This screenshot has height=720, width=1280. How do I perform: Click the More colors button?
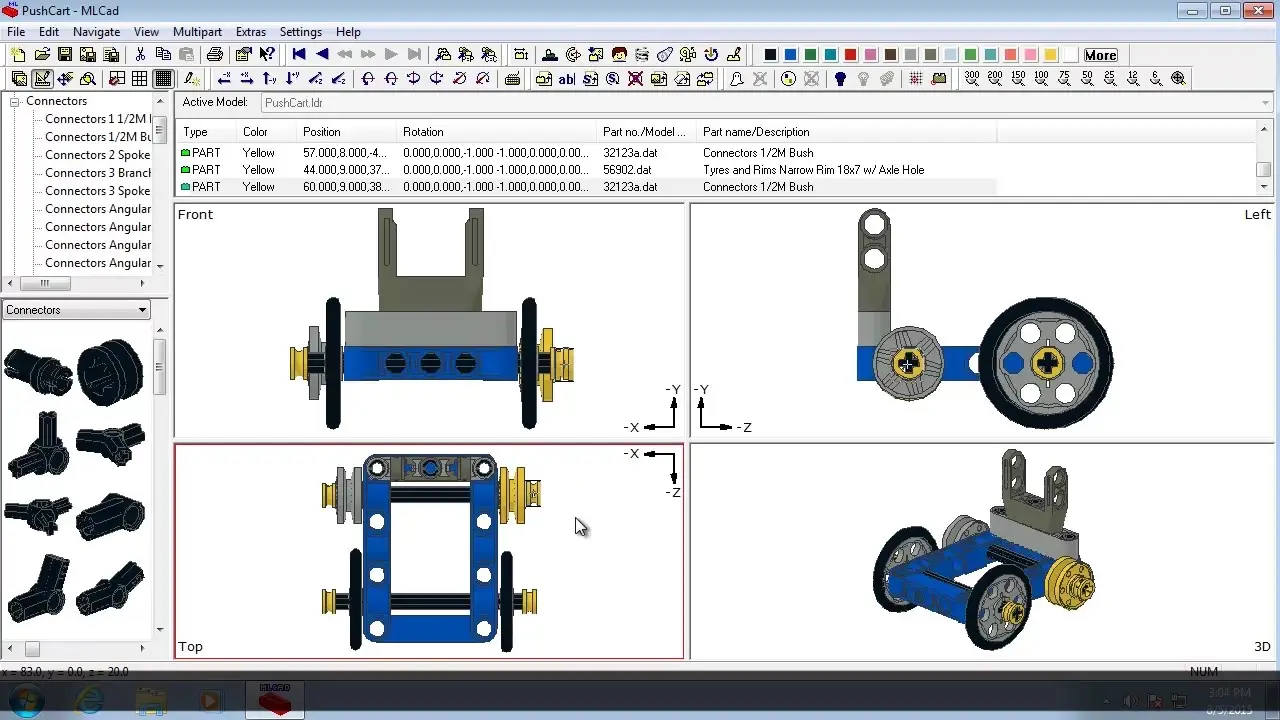(1100, 55)
